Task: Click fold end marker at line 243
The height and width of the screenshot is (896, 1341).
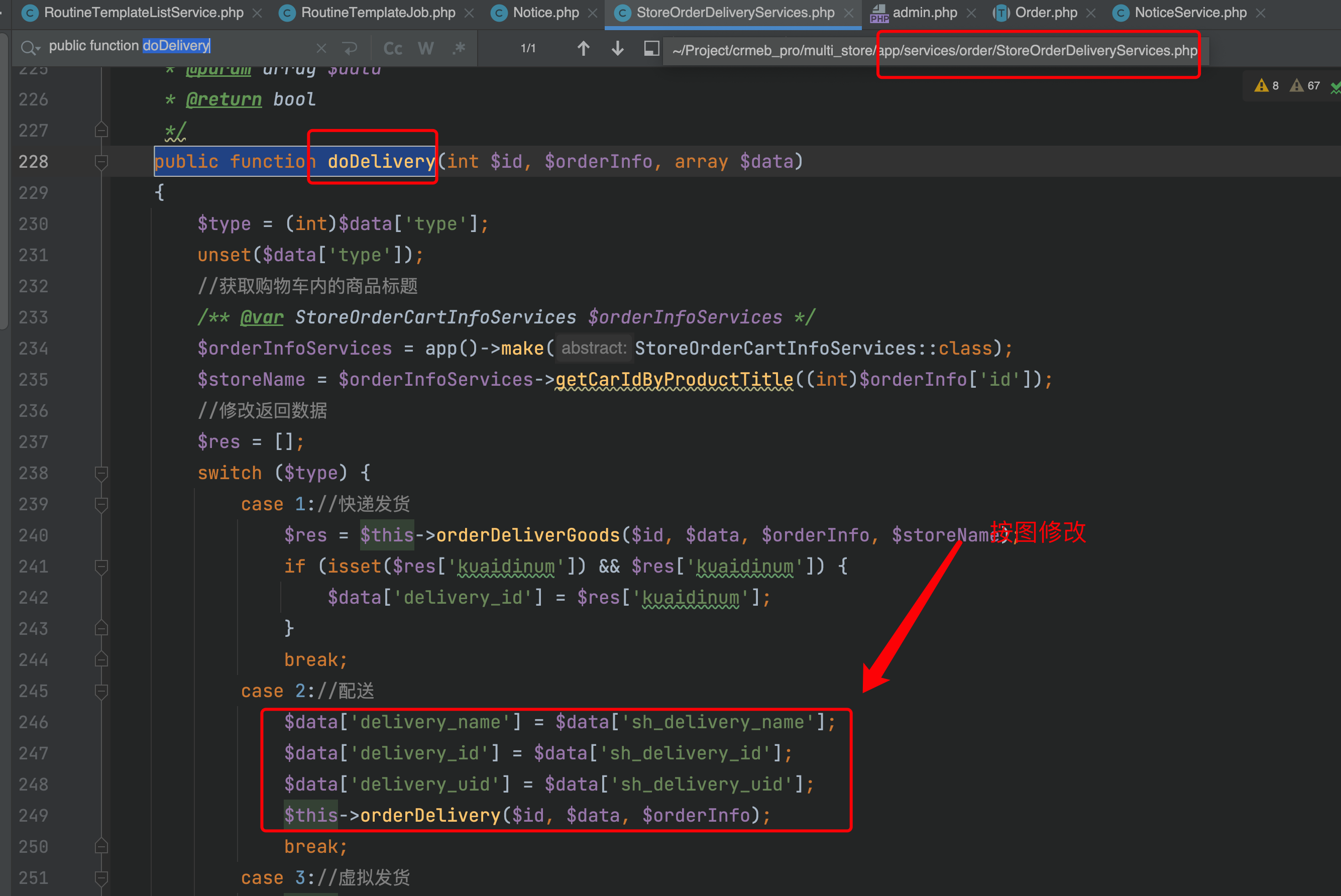Action: 101,629
